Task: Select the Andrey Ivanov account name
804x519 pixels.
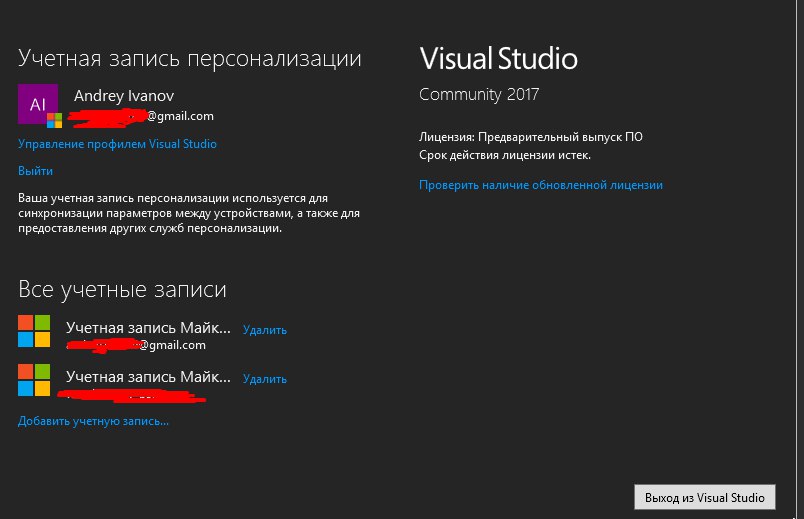Action: tap(124, 95)
